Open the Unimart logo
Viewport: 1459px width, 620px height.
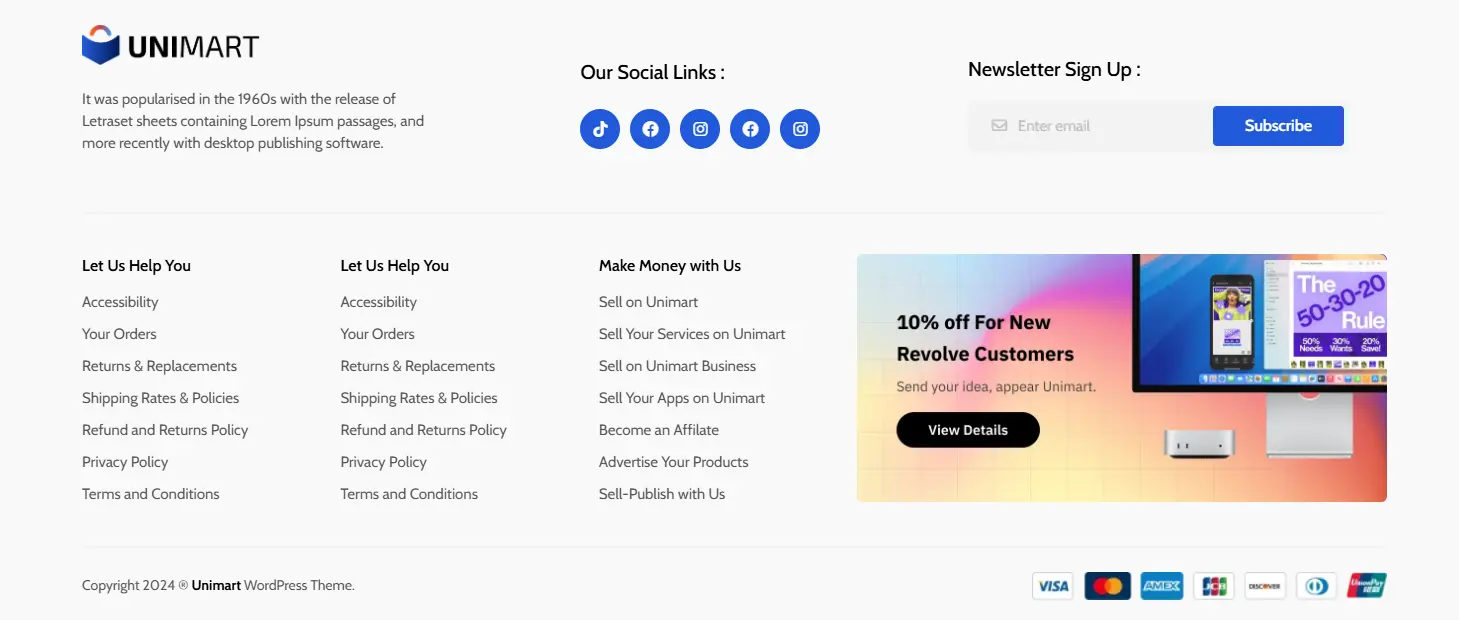point(168,43)
